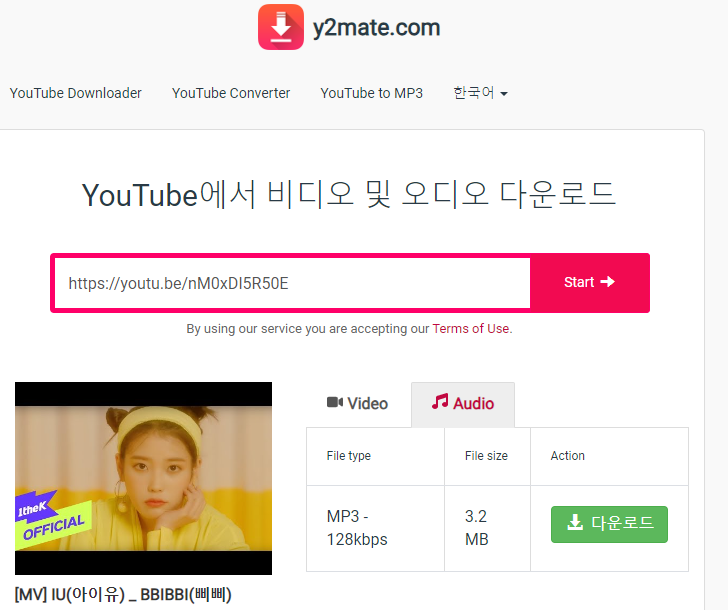Click the YouTube URL input field
Viewport: 728px width, 610px height.
tap(292, 283)
